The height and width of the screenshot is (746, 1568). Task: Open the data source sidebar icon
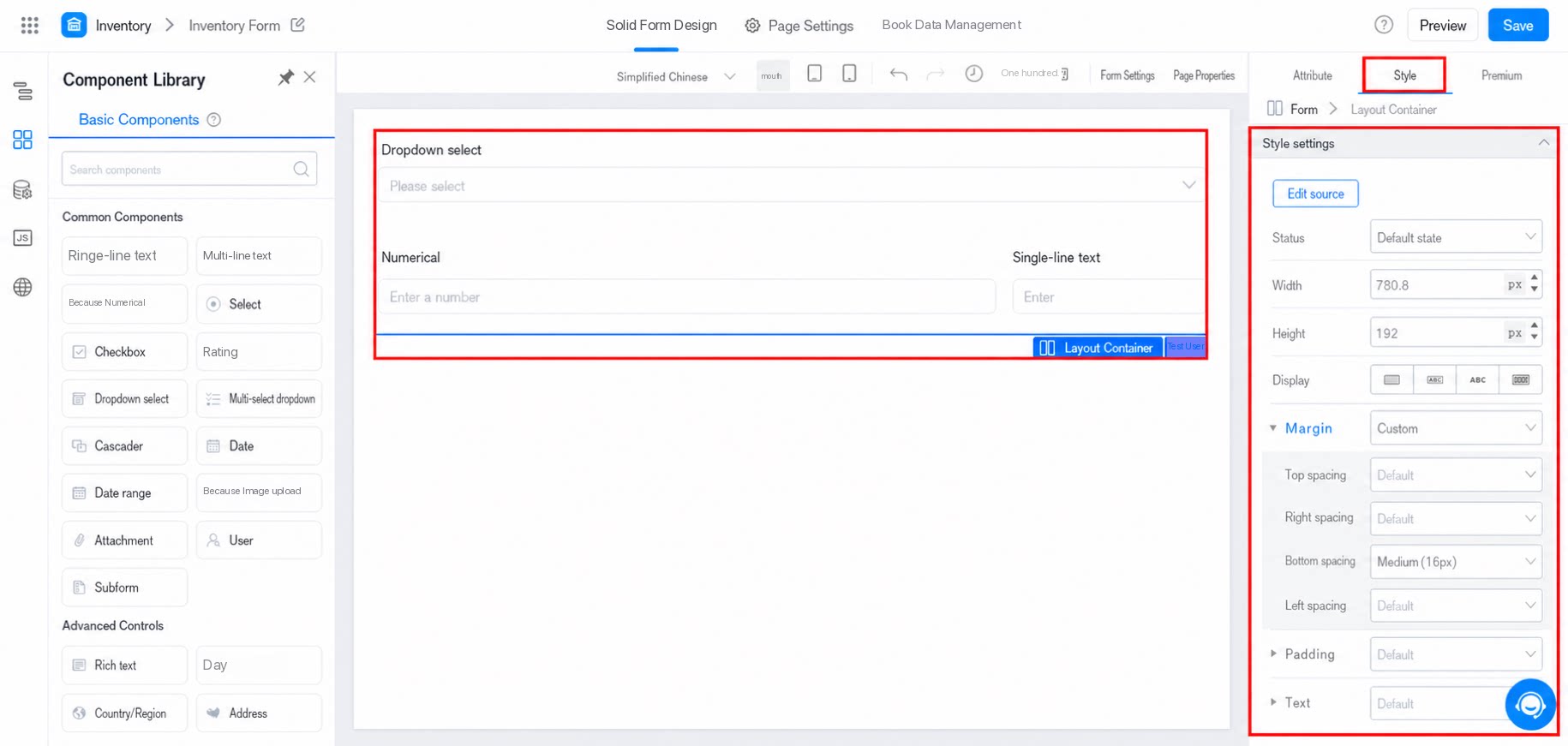click(23, 189)
